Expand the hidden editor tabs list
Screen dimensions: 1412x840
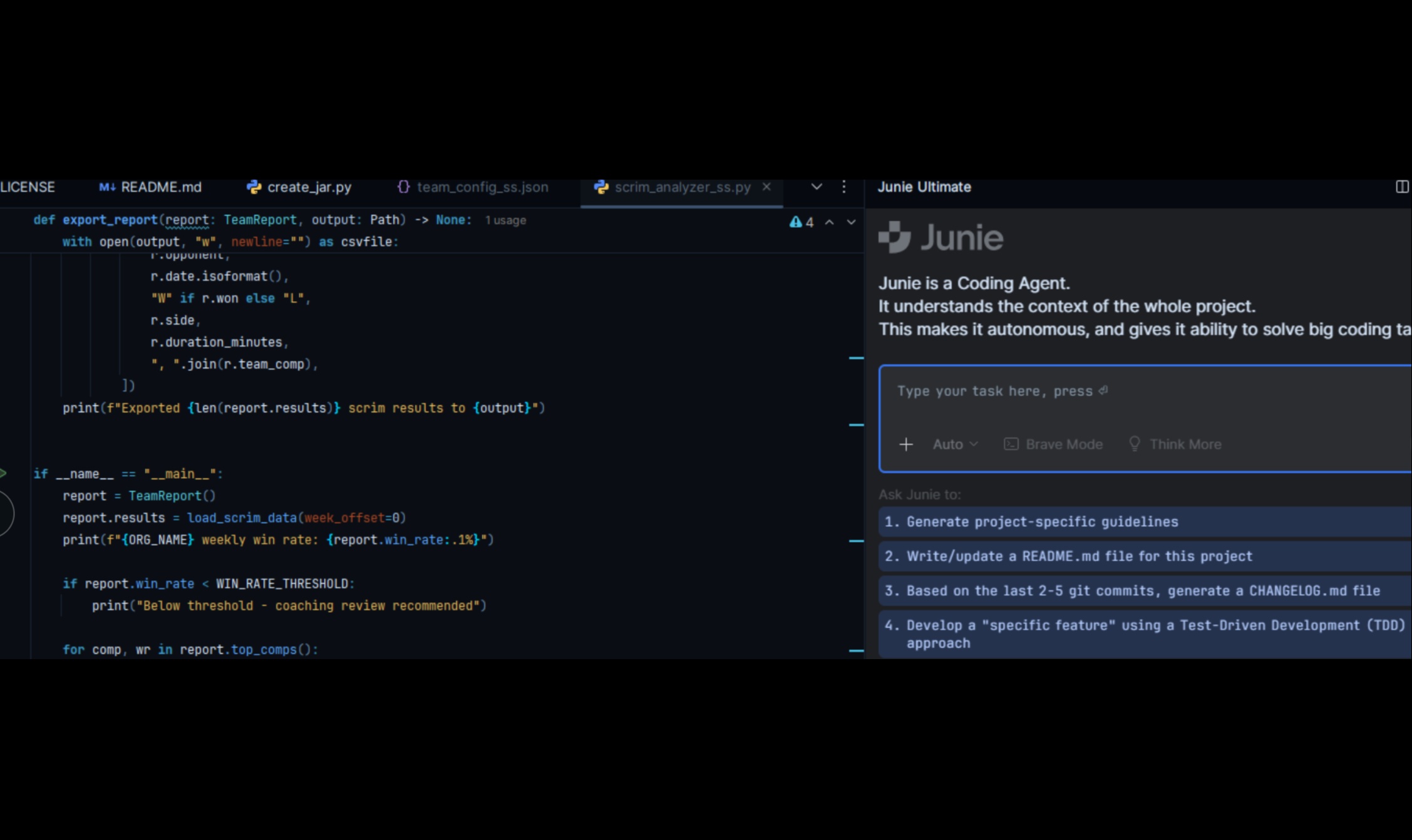tap(817, 187)
